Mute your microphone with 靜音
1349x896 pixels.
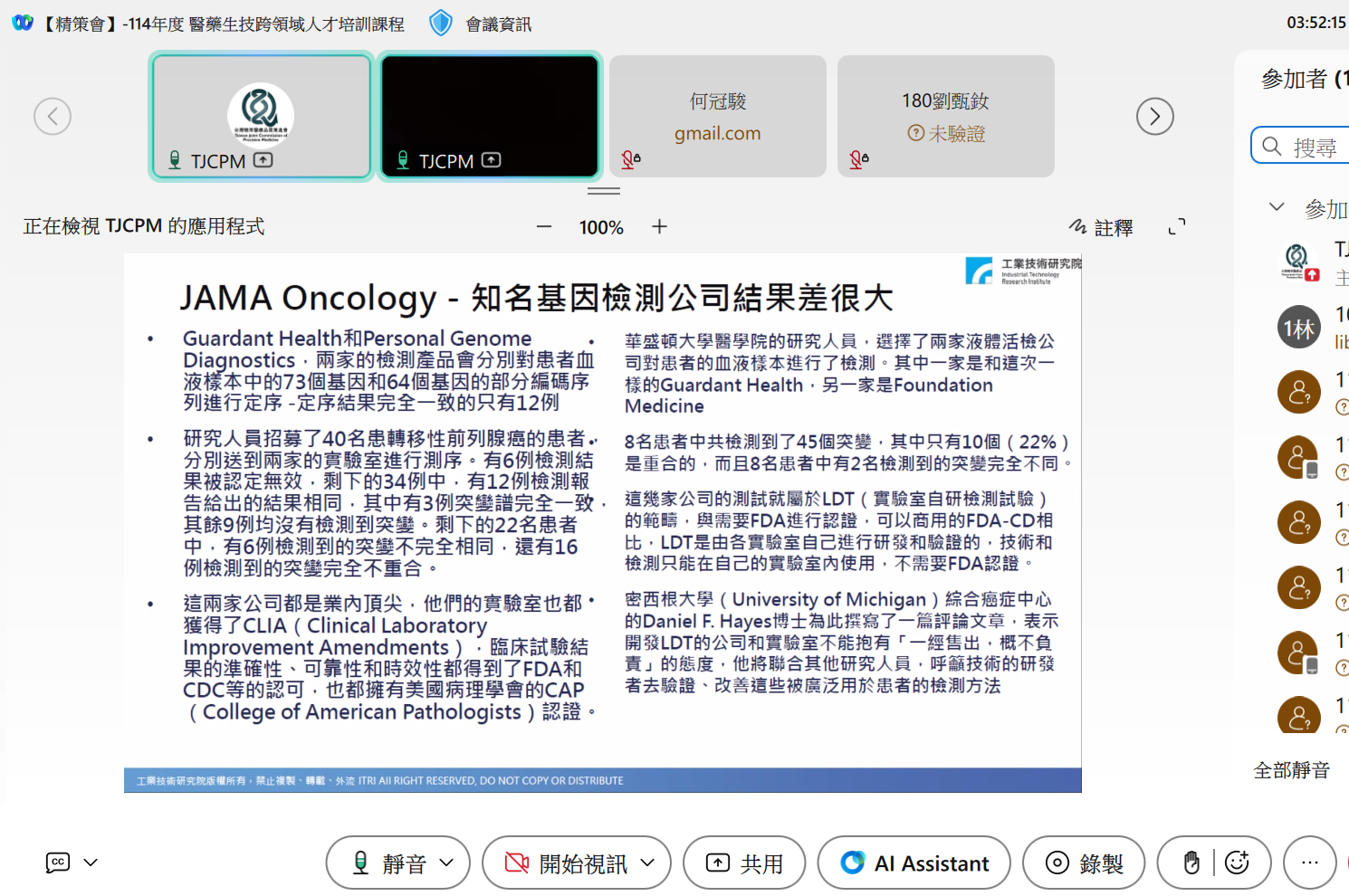[x=388, y=863]
